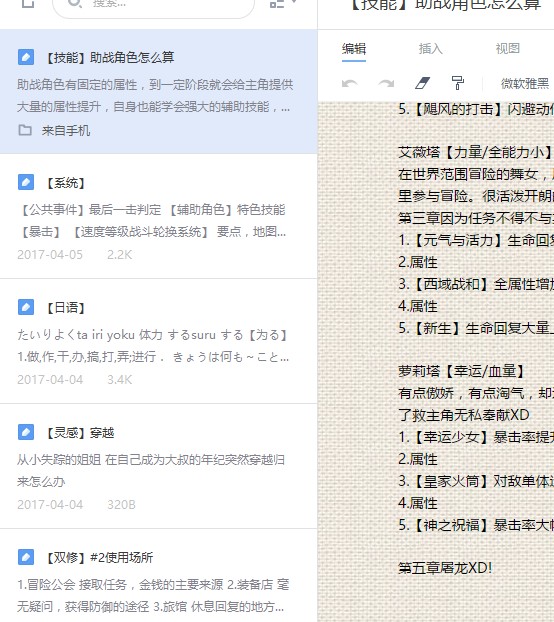Click the line starting 在世界范围冒险的舞女
The height and width of the screenshot is (622, 554).
[x=476, y=174]
